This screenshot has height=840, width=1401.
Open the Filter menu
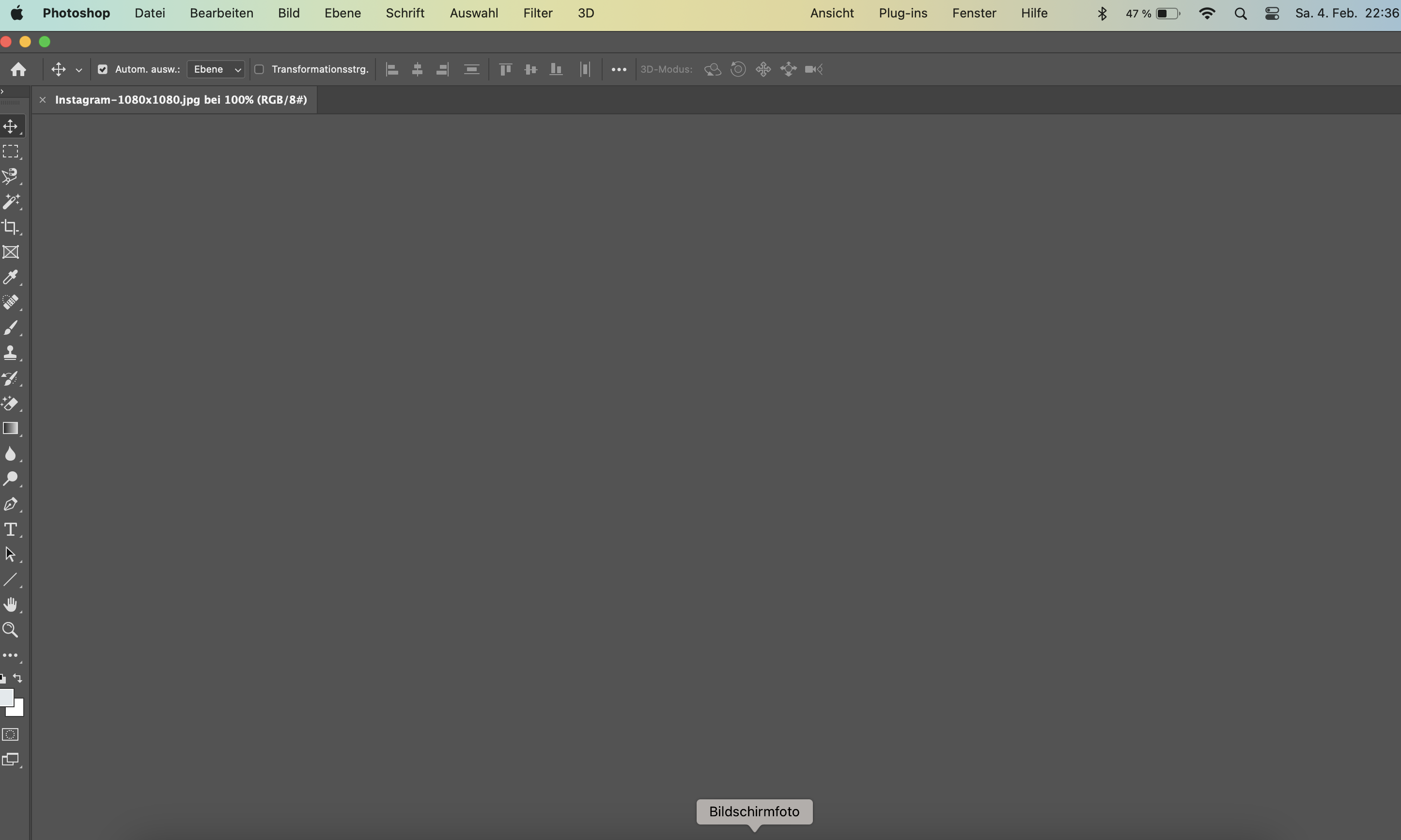(x=537, y=13)
